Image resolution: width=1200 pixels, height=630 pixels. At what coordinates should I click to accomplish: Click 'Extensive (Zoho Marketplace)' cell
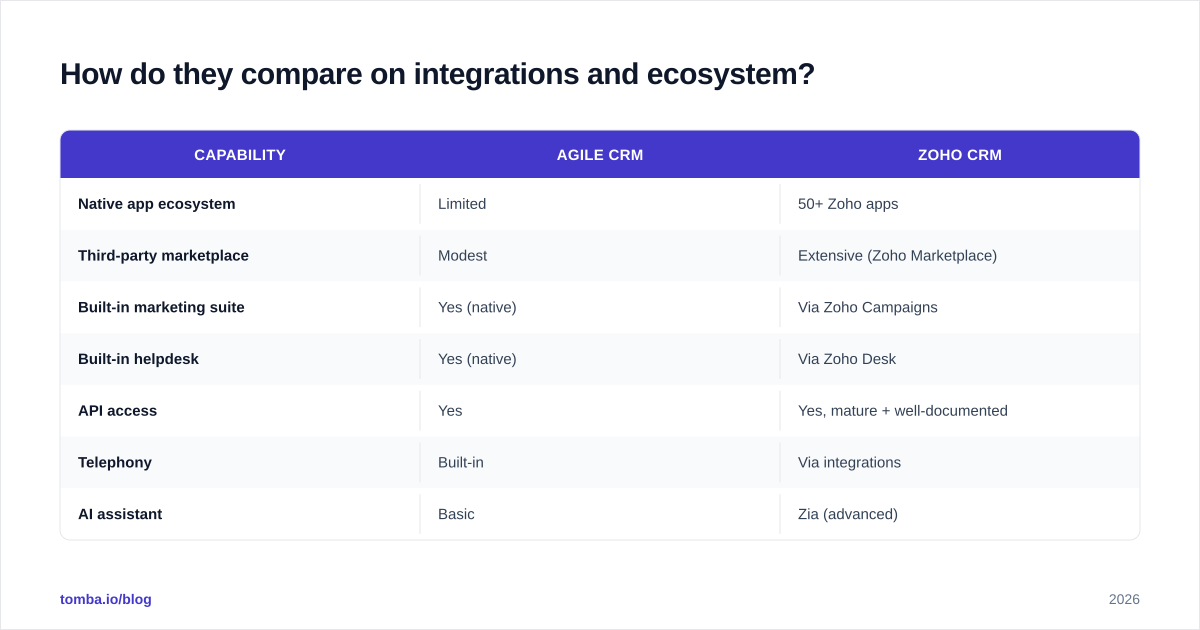[x=897, y=256]
